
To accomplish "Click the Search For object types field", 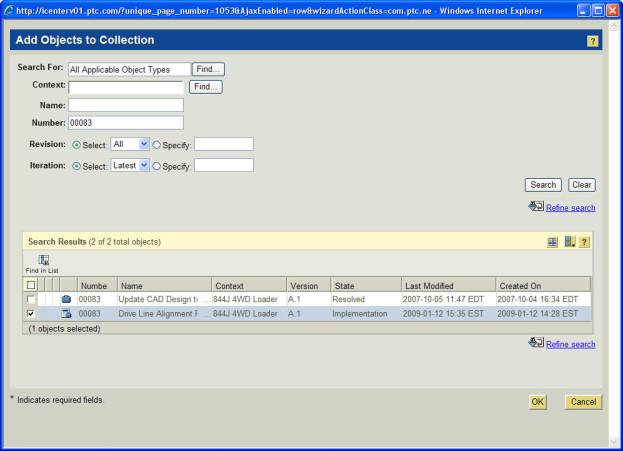I will click(130, 70).
